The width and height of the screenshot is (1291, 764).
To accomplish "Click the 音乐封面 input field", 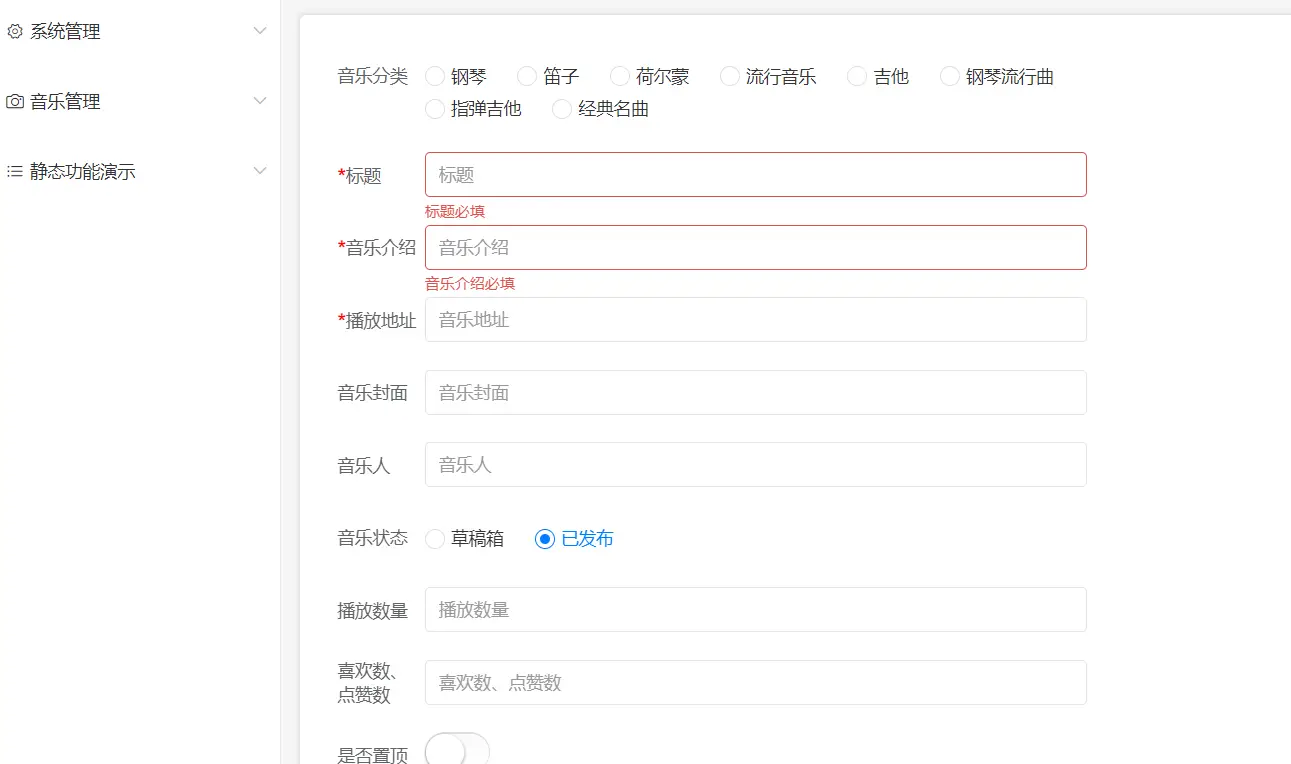I will [755, 392].
